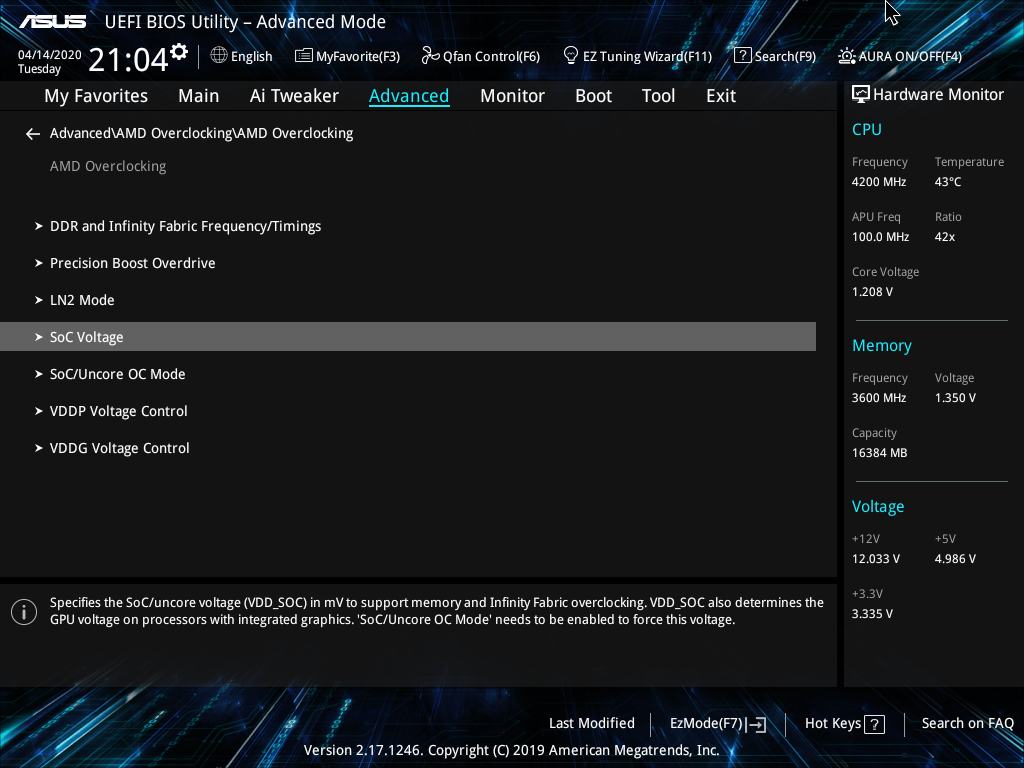Click the EZ Tuning Wizard bulb icon

(x=571, y=56)
